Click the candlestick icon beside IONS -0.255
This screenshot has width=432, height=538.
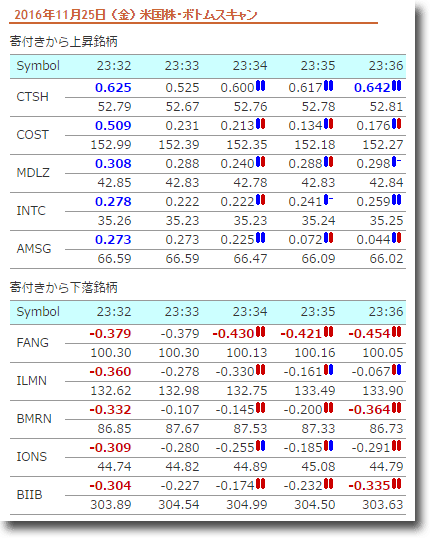pos(261,446)
